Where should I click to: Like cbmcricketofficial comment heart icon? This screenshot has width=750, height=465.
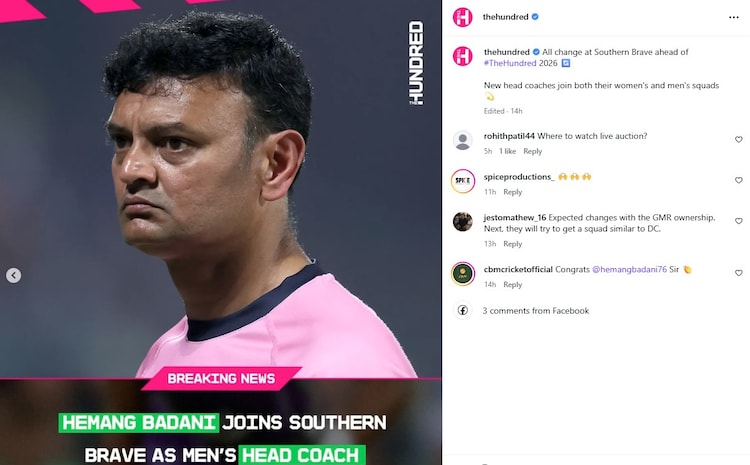coord(739,273)
